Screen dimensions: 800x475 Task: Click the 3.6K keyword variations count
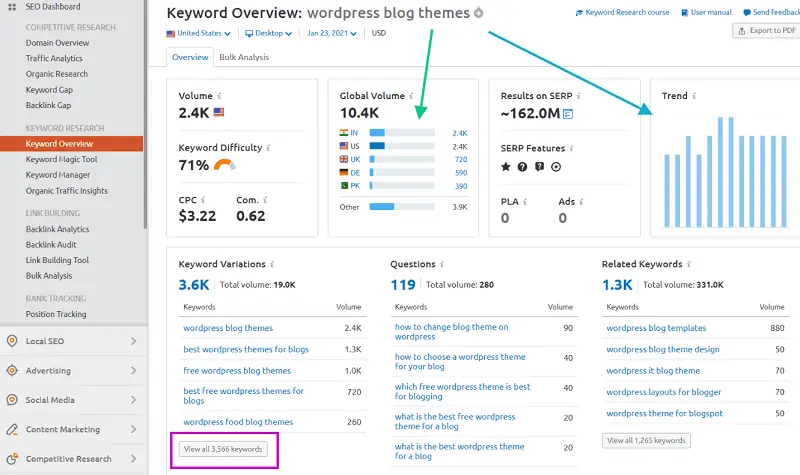tap(193, 285)
